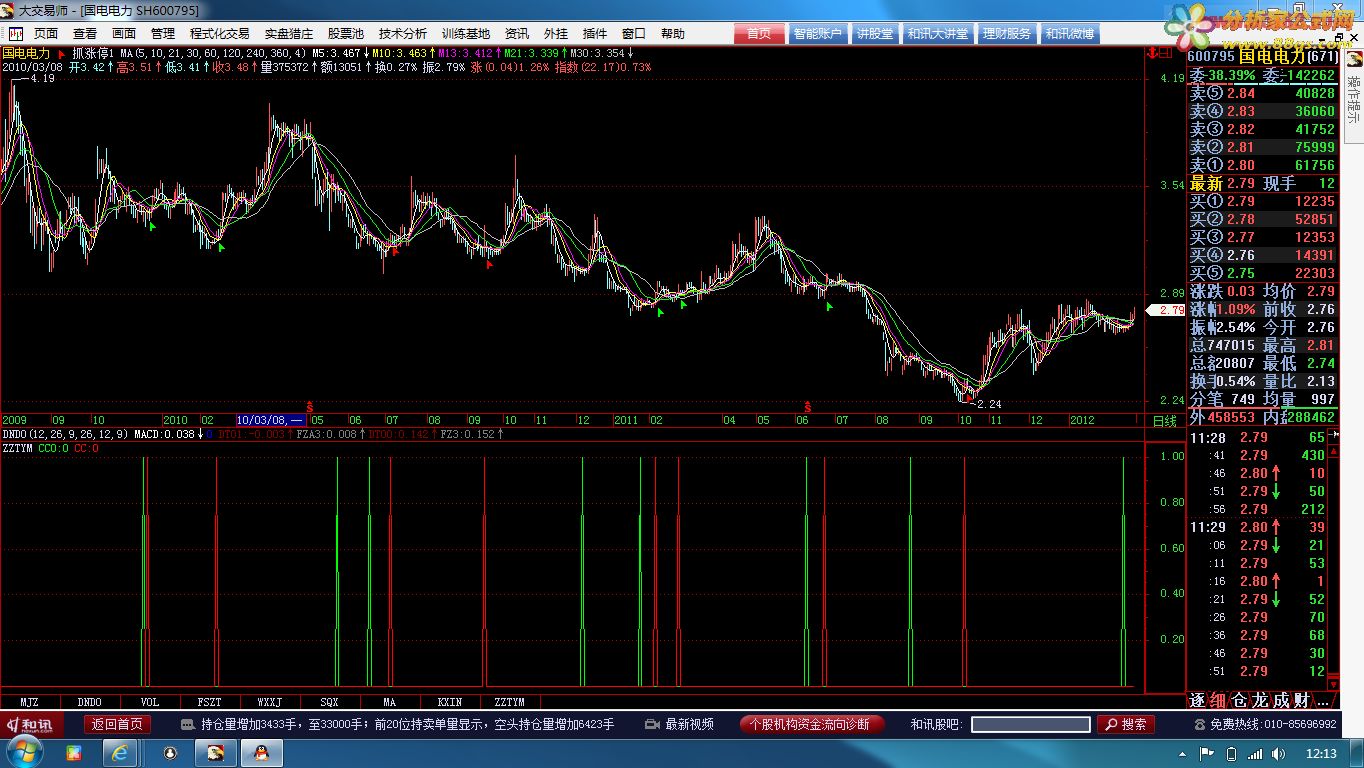Click the network signal tray icon

tap(1255, 754)
